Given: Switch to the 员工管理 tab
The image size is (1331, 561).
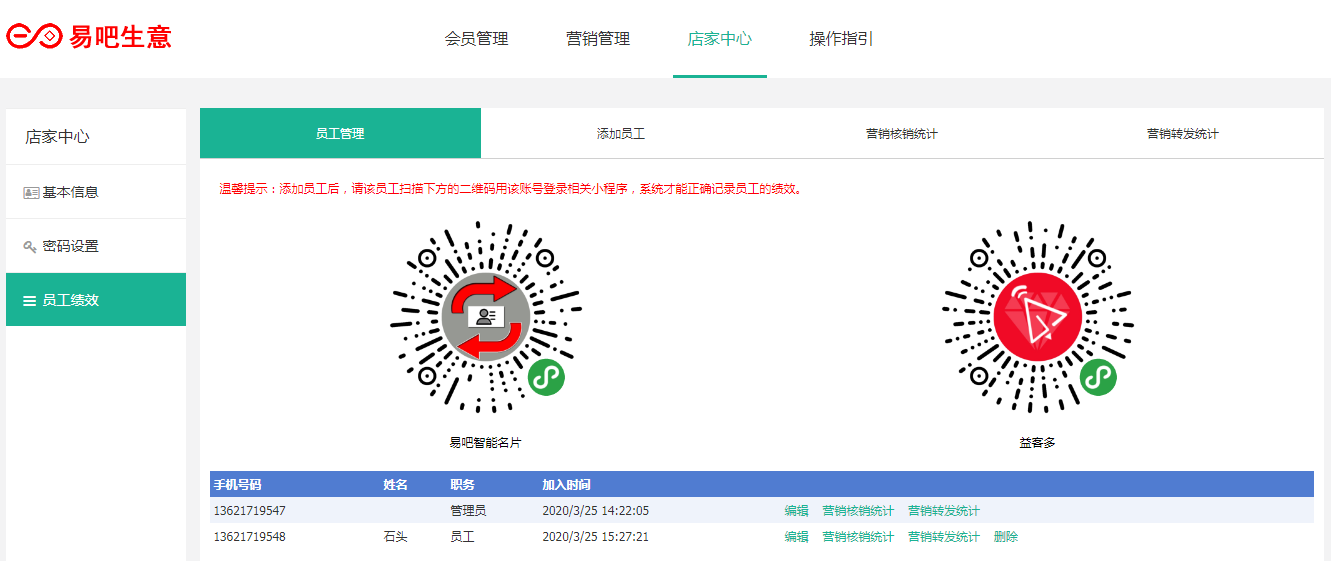Looking at the screenshot, I should [x=340, y=133].
